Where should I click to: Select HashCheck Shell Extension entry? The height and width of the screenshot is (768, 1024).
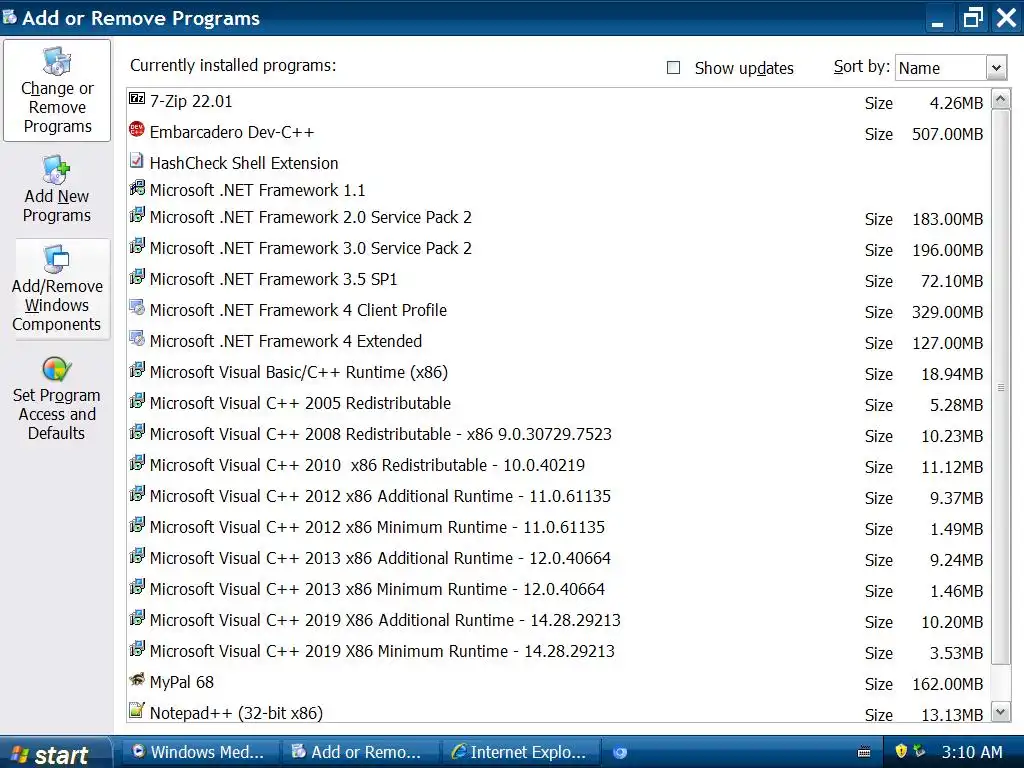pos(244,163)
